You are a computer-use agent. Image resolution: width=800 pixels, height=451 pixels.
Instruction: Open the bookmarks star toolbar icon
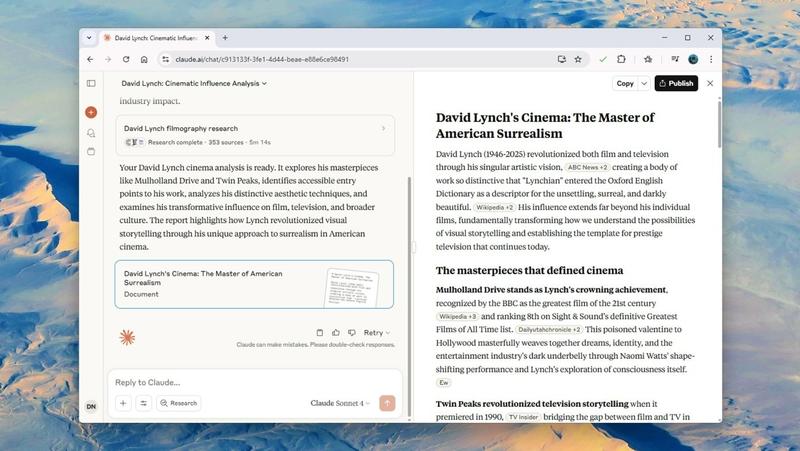pos(648,59)
